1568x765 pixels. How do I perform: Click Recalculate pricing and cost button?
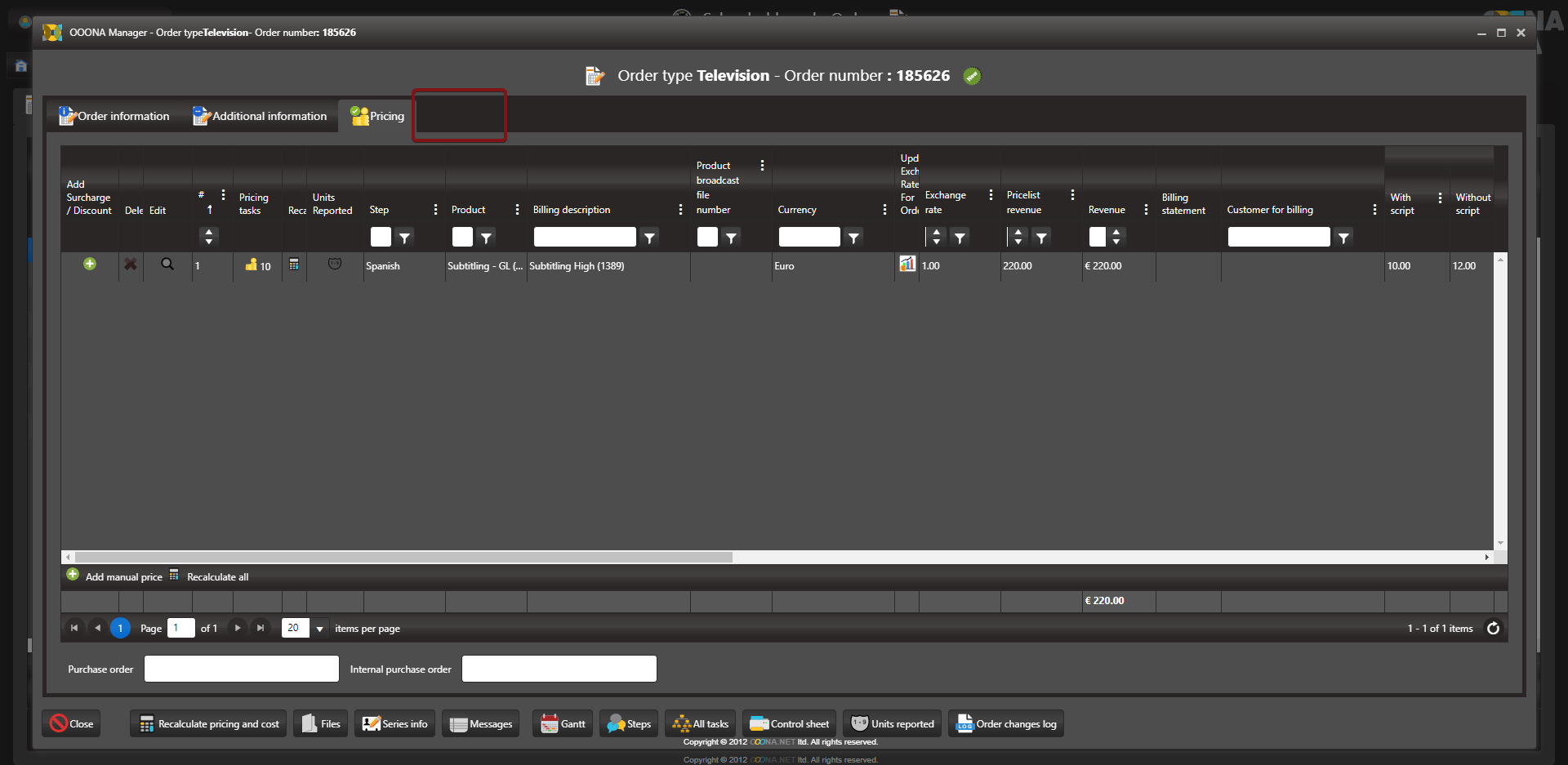click(208, 723)
